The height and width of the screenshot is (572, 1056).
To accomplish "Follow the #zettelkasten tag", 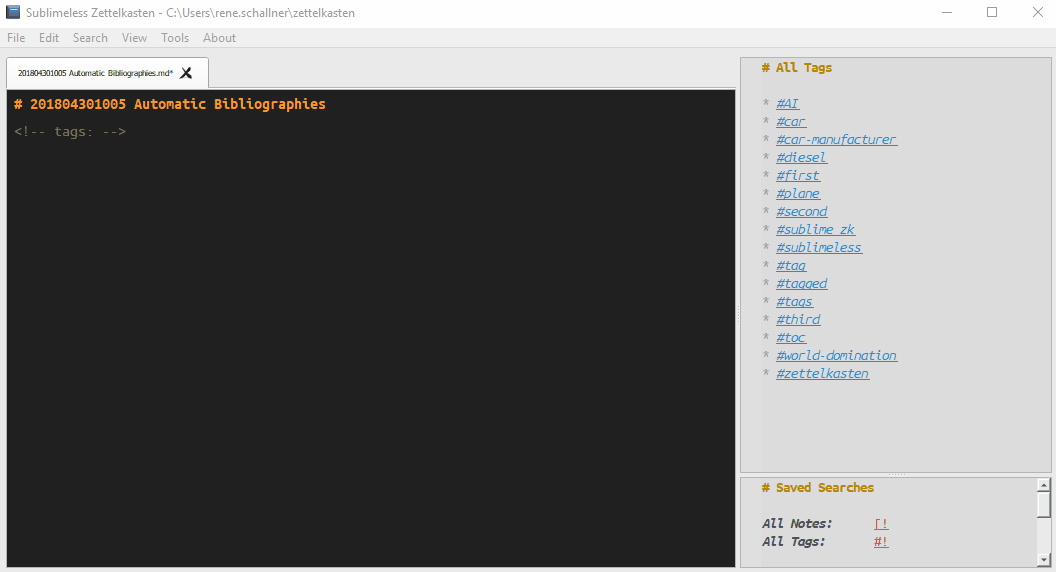I will pyautogui.click(x=822, y=374).
